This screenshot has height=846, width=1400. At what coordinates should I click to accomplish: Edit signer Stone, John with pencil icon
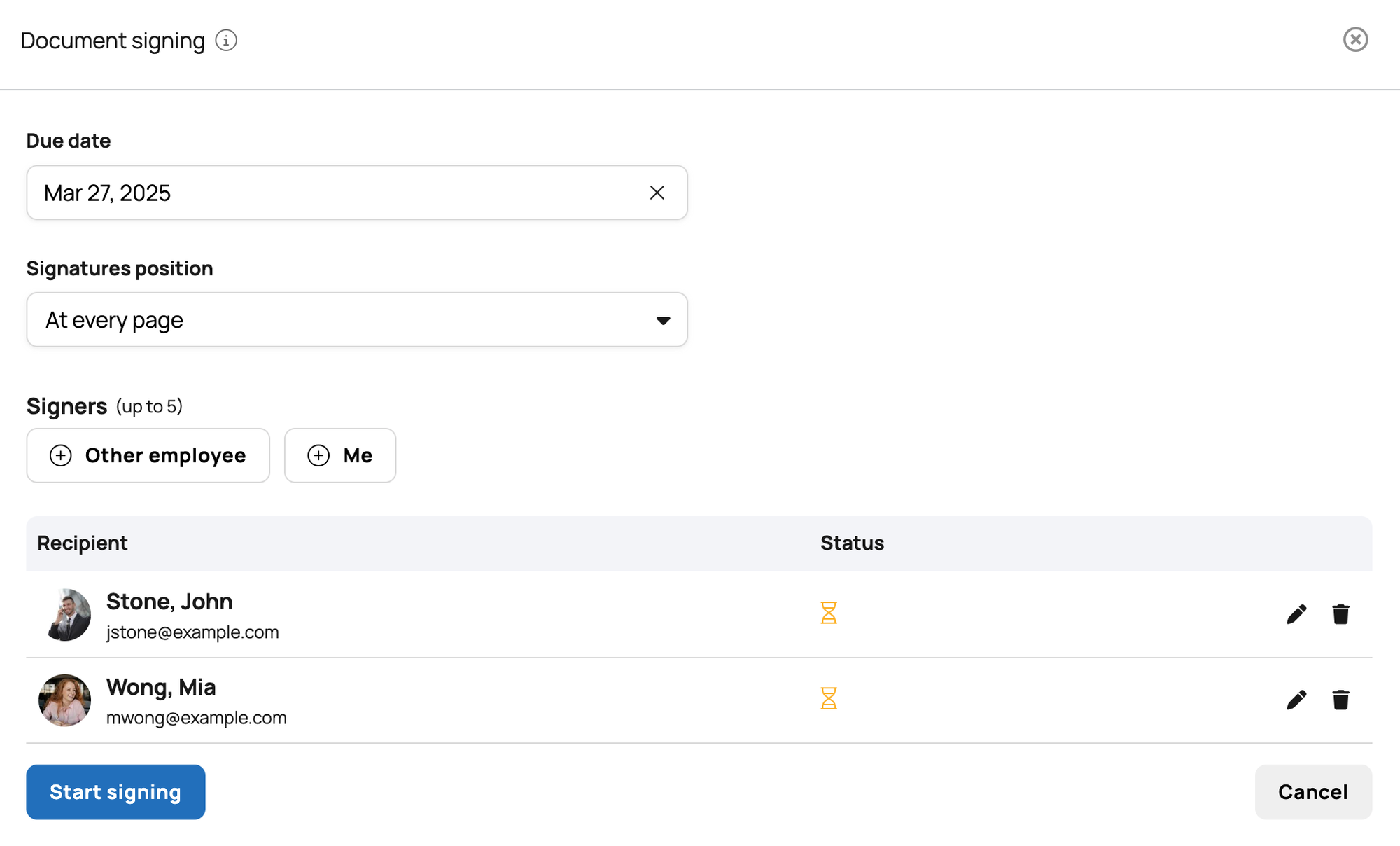[x=1296, y=614]
